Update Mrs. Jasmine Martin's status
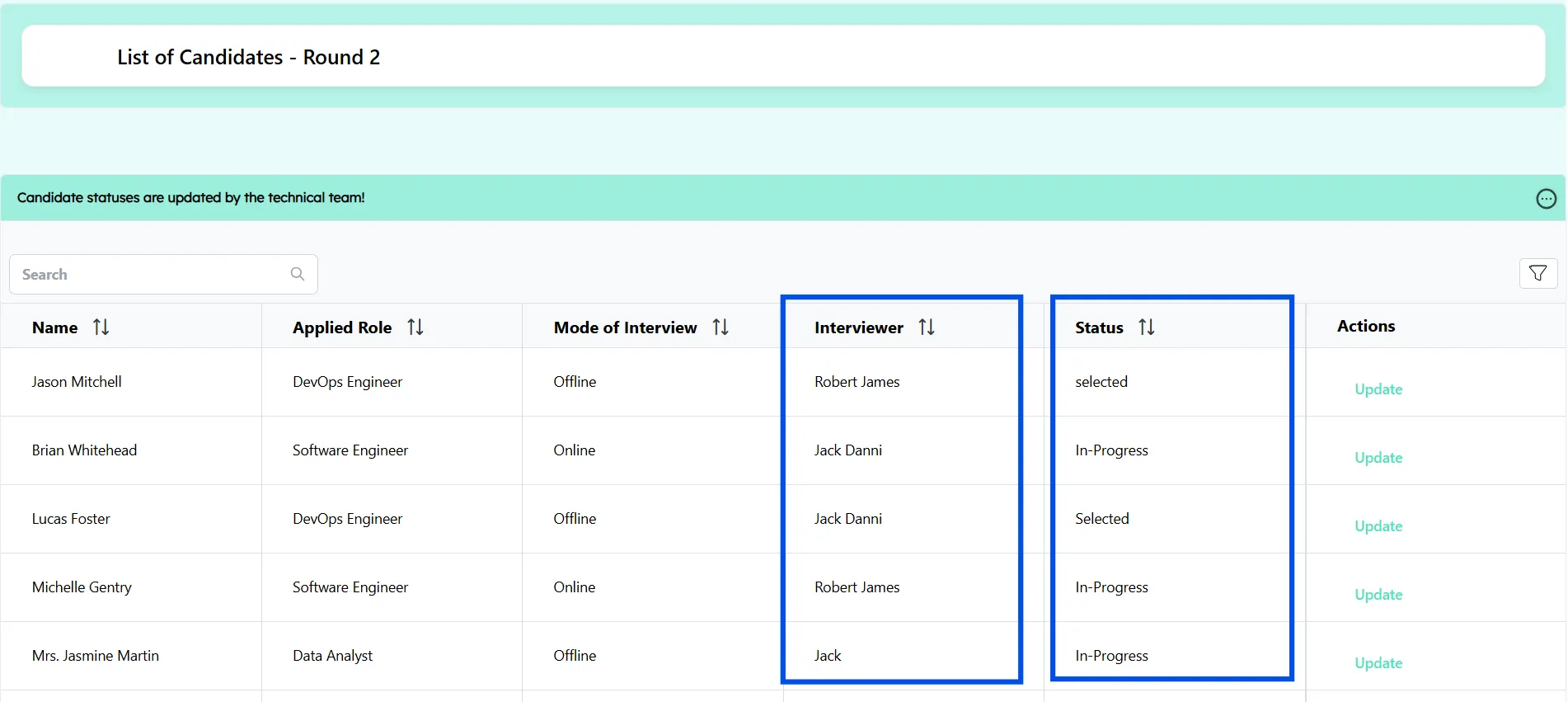Viewport: 1568px width, 702px height. pos(1378,663)
